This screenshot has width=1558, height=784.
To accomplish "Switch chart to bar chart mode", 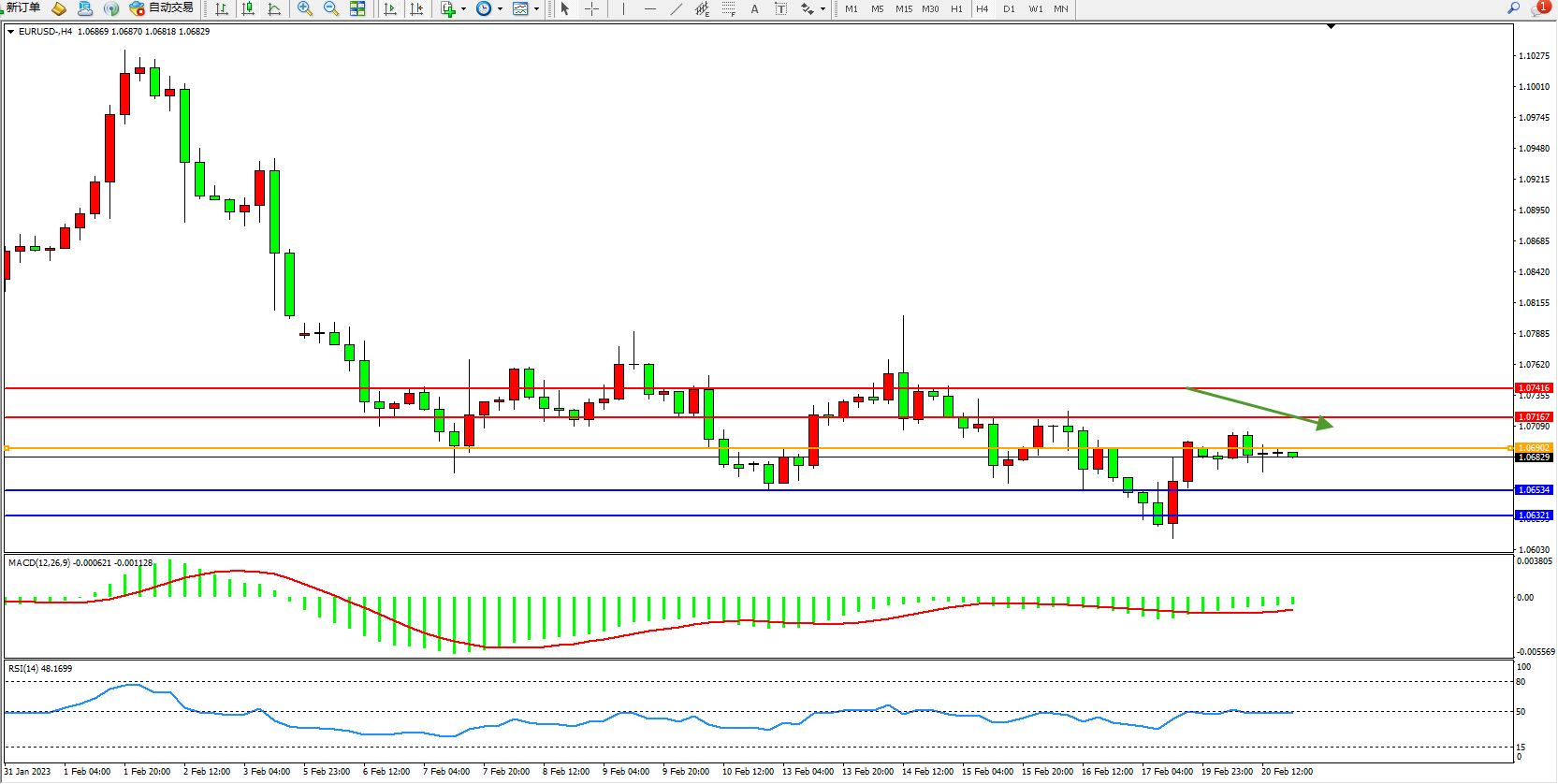I will point(222,9).
